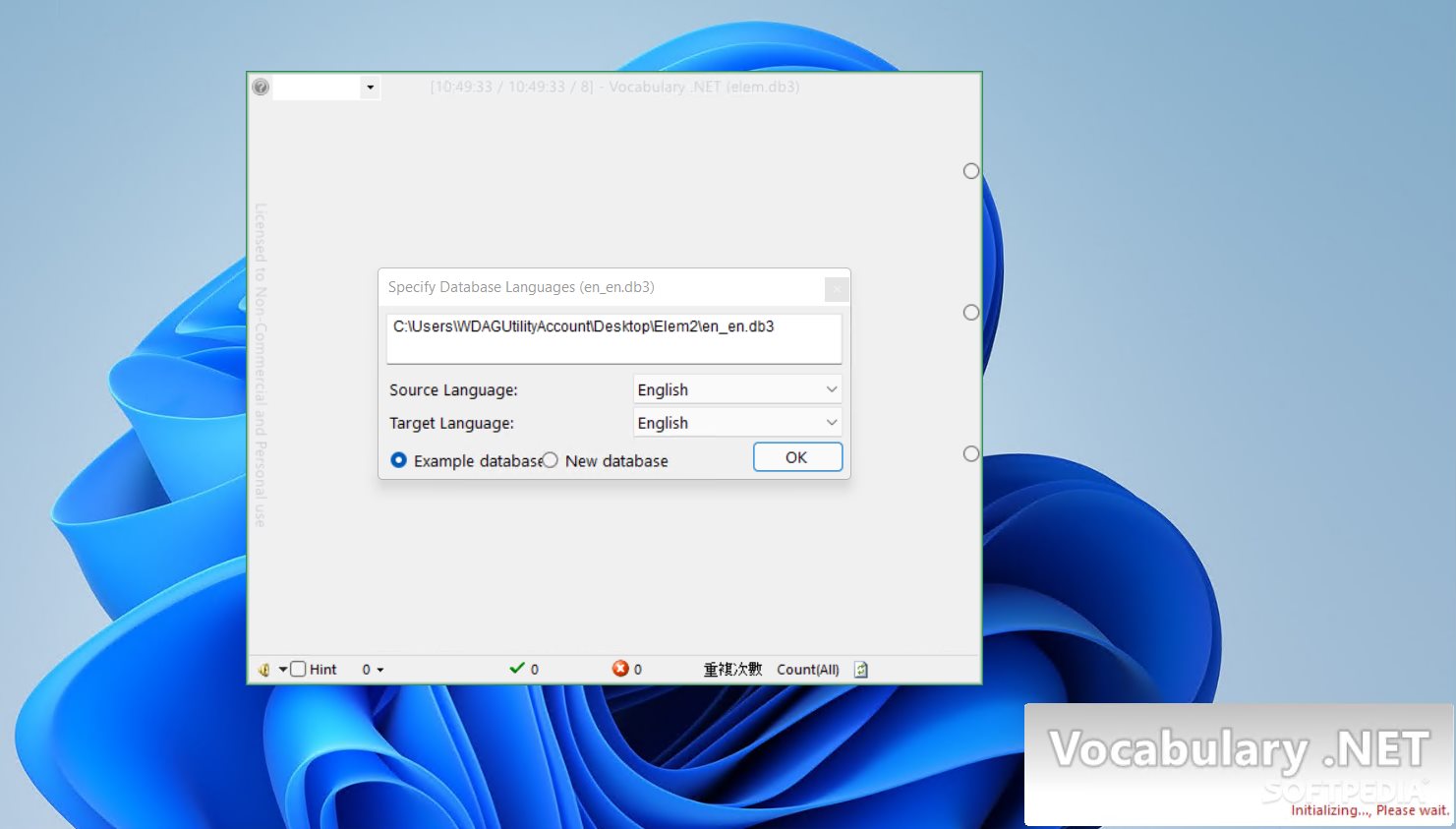The height and width of the screenshot is (829, 1456).
Task: Click the Specify Database Languages dialog title
Action: click(x=521, y=287)
